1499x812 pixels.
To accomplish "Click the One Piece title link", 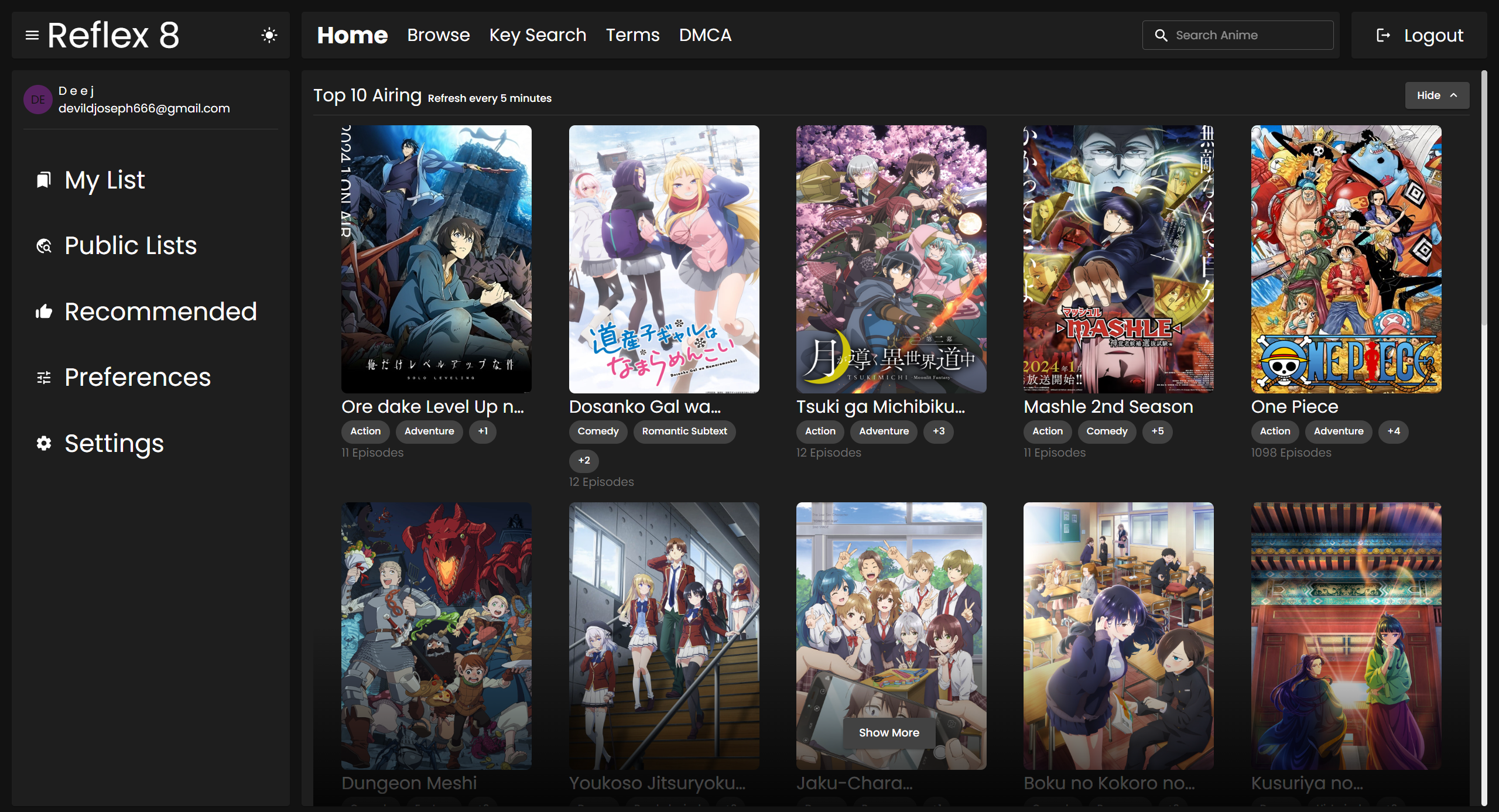I will (x=1295, y=406).
